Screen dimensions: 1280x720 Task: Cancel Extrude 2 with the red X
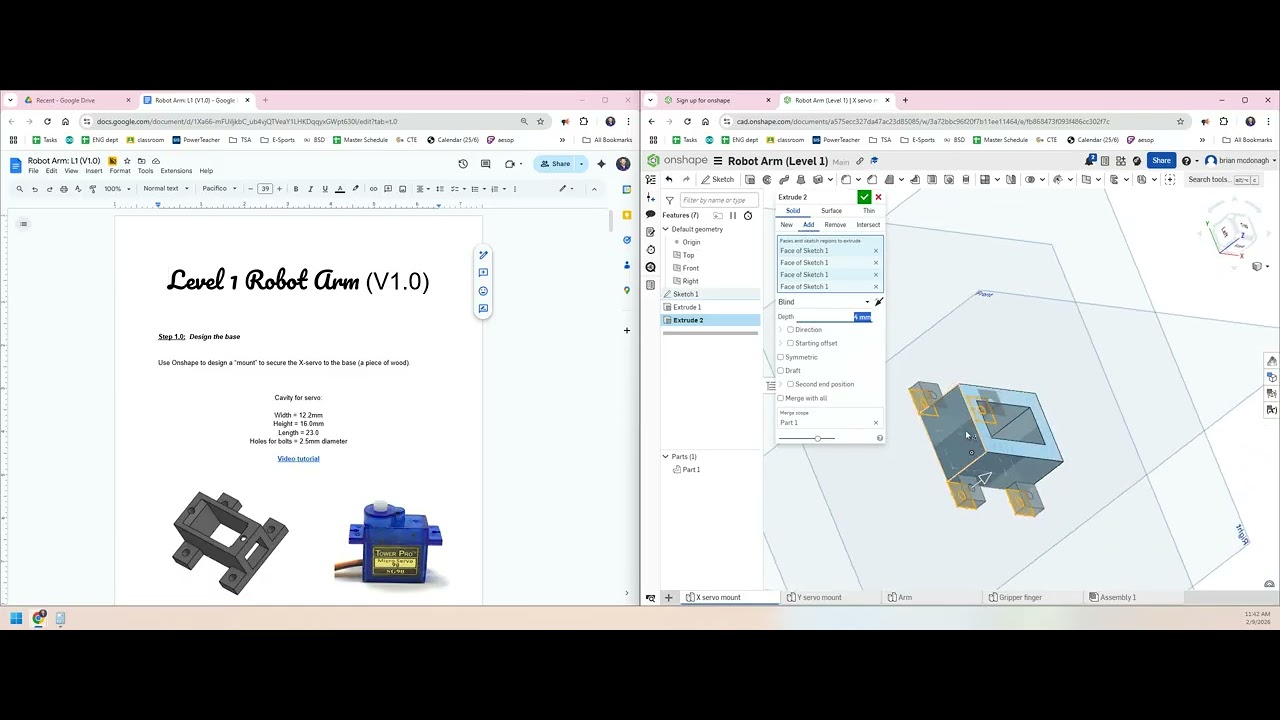click(x=878, y=197)
